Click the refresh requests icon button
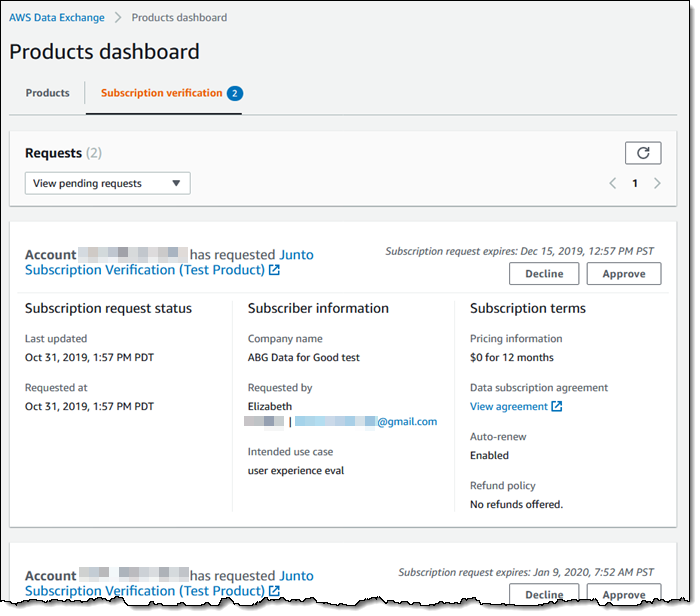The image size is (700, 616). tap(643, 153)
